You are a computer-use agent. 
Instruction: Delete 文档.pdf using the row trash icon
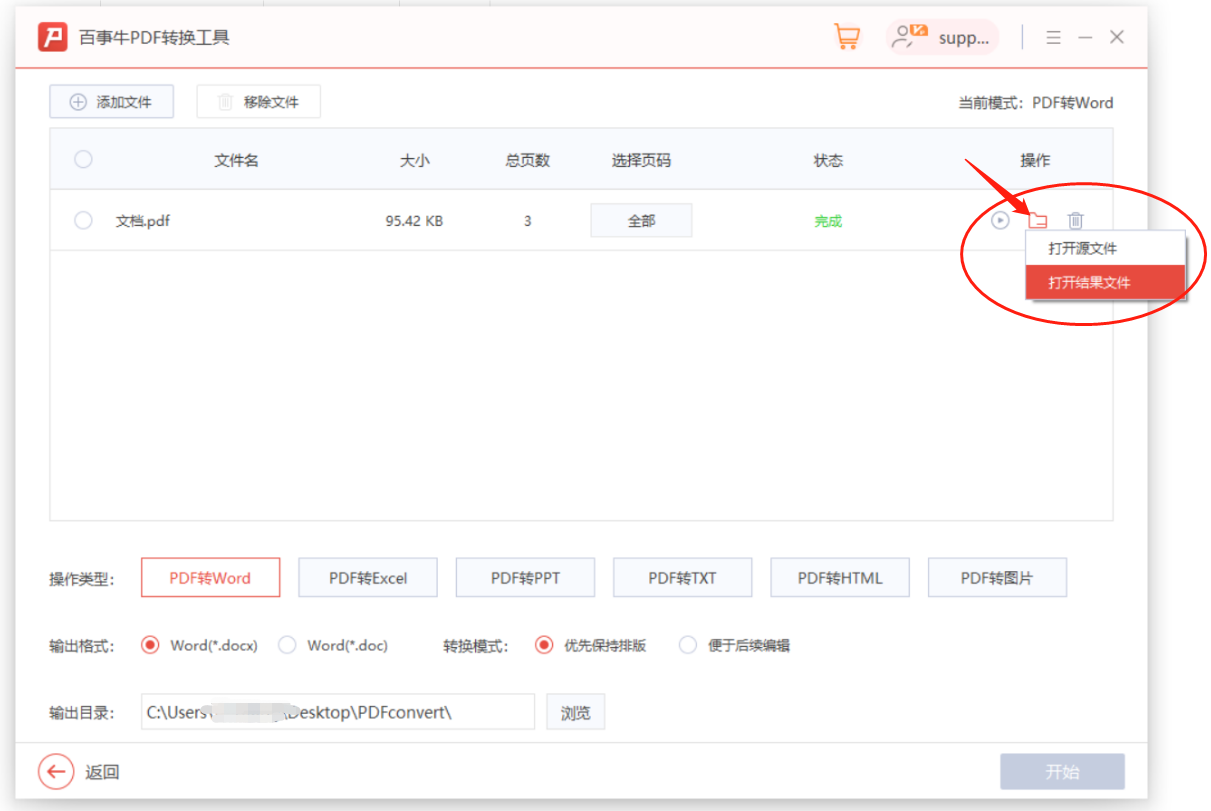click(x=1075, y=220)
